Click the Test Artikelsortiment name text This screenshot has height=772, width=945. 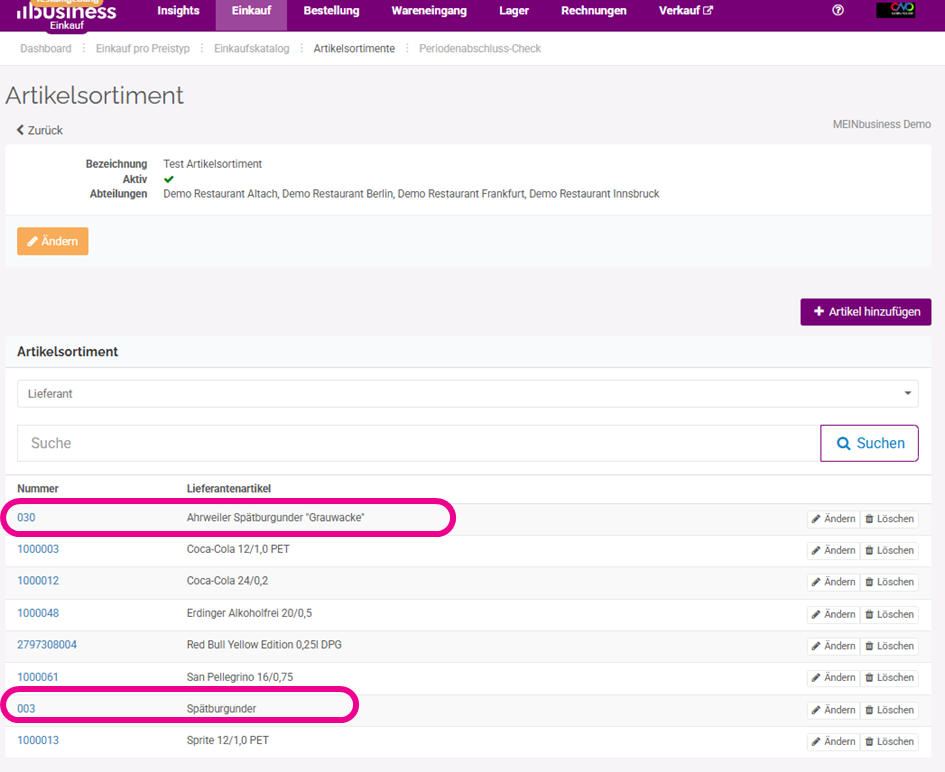click(213, 164)
